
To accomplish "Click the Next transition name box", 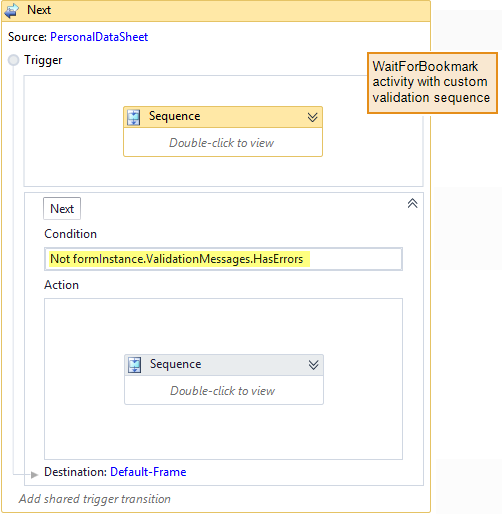I will 62,209.
